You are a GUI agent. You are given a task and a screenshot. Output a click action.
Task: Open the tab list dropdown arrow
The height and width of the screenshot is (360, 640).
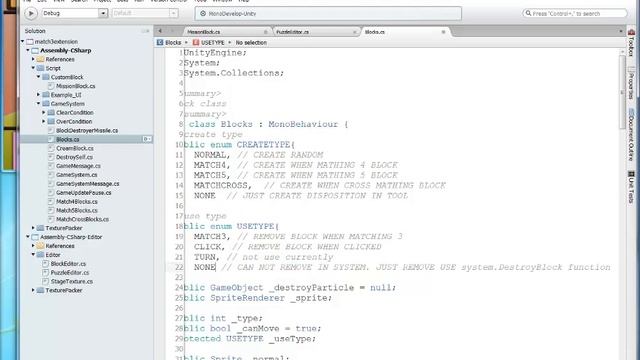(621, 31)
